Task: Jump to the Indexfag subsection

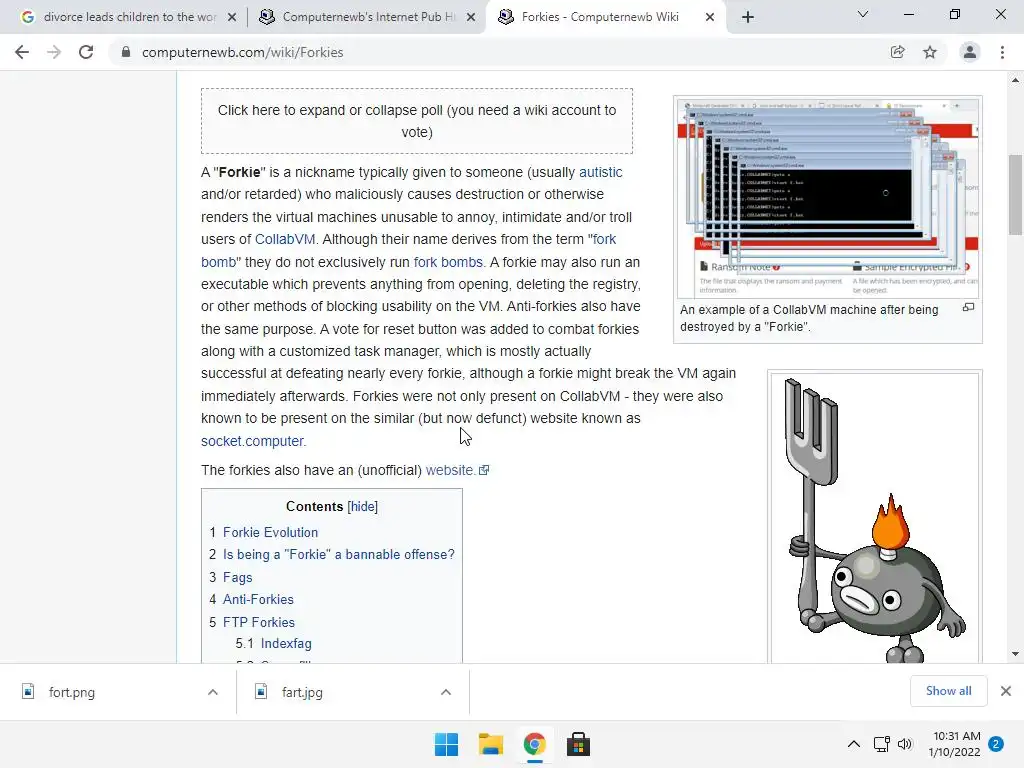Action: 286,643
